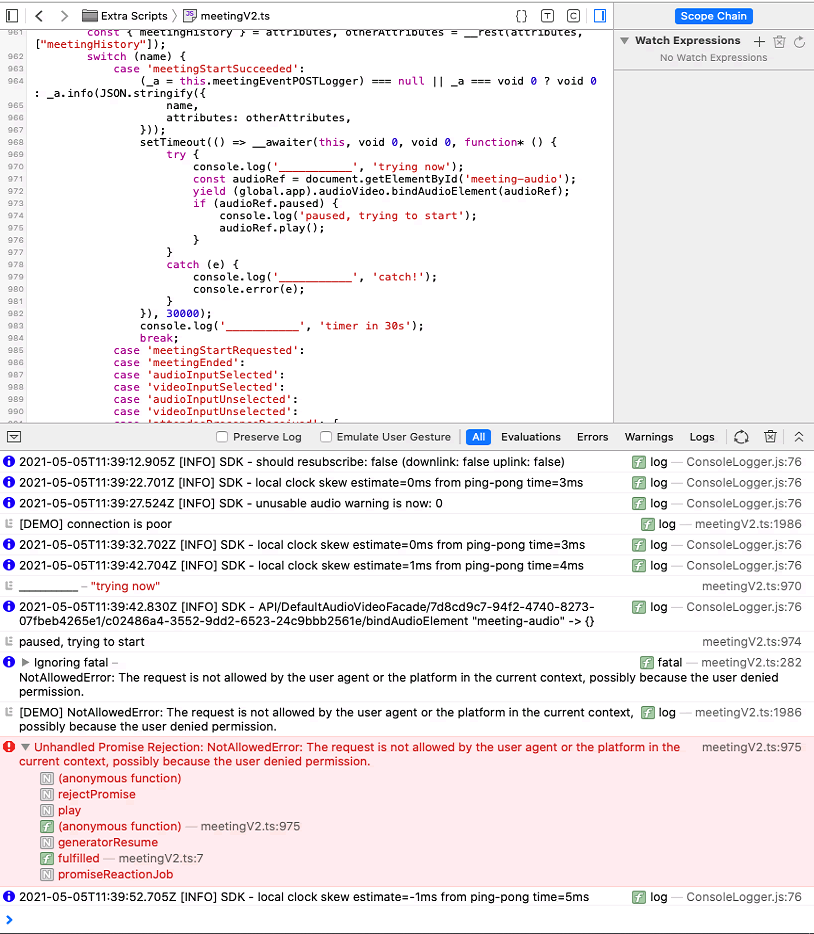Check the Emulate User Gesture checkbox
This screenshot has width=814, height=934.
click(325, 436)
